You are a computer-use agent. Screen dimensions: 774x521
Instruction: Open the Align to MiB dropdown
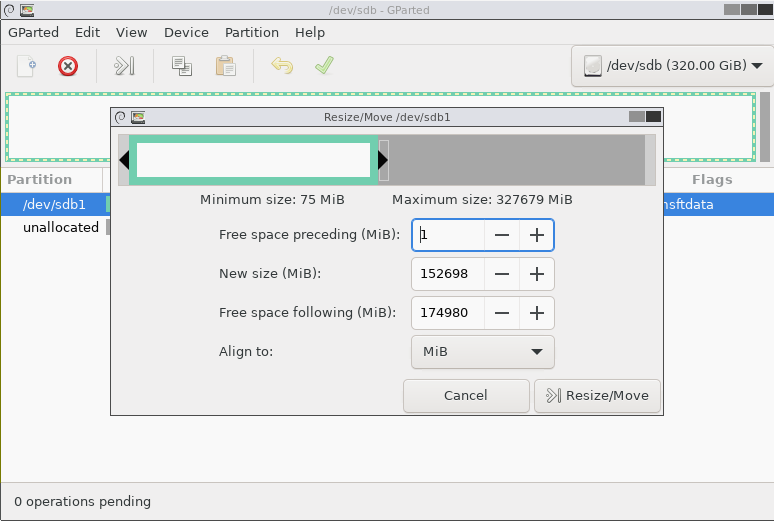coord(483,352)
